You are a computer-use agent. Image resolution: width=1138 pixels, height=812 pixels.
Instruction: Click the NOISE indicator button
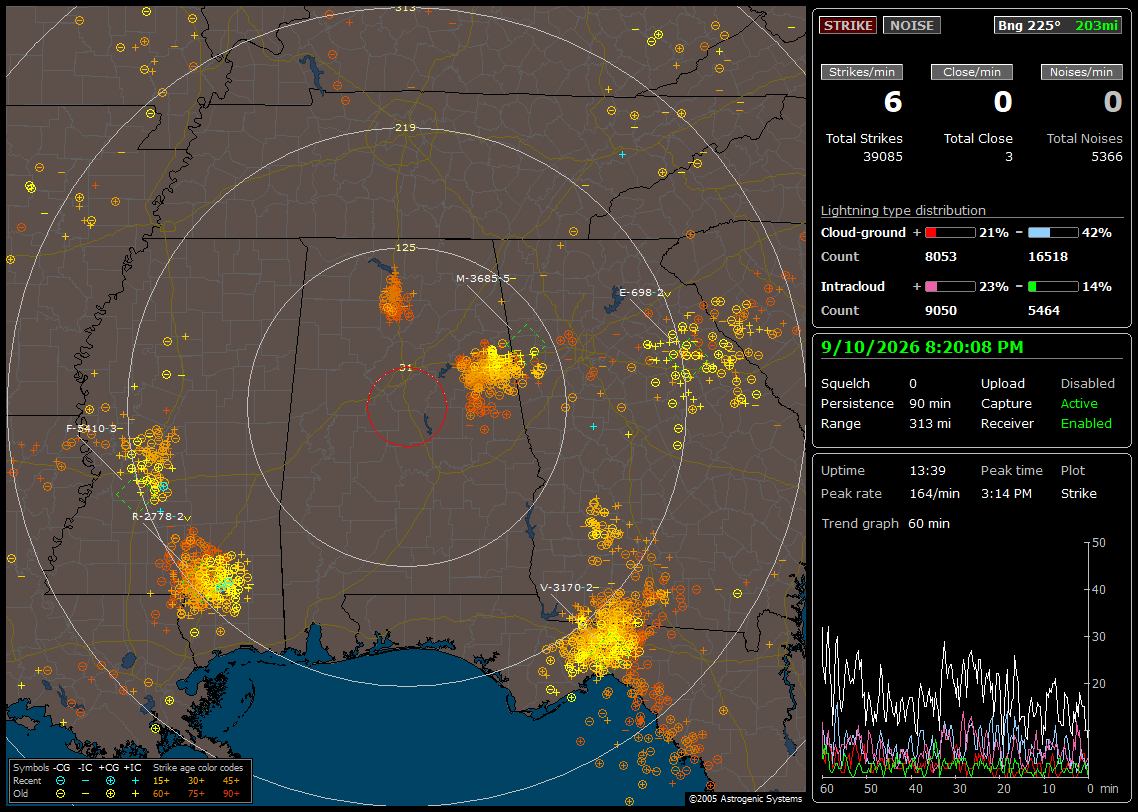click(912, 25)
